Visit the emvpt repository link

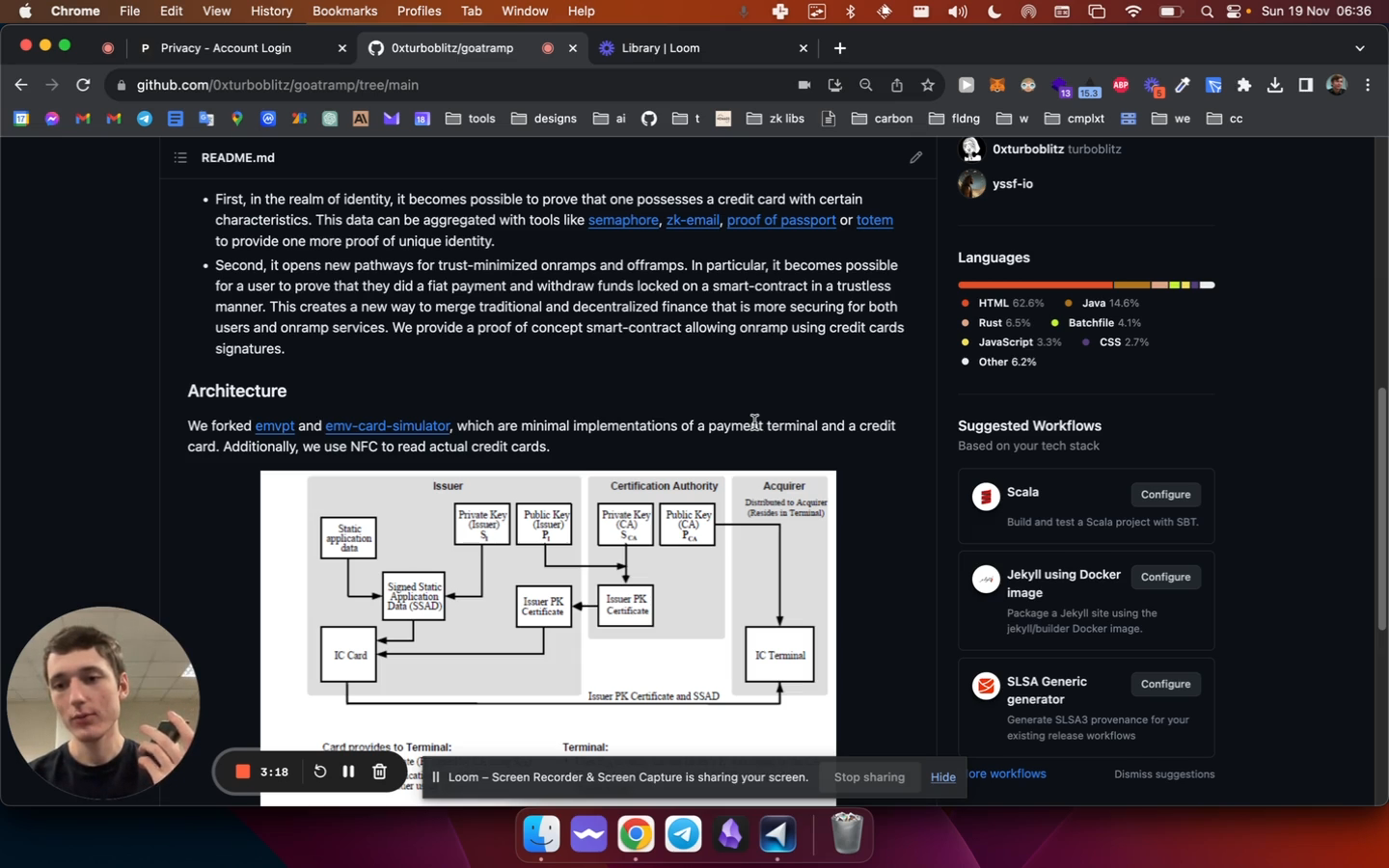[275, 425]
